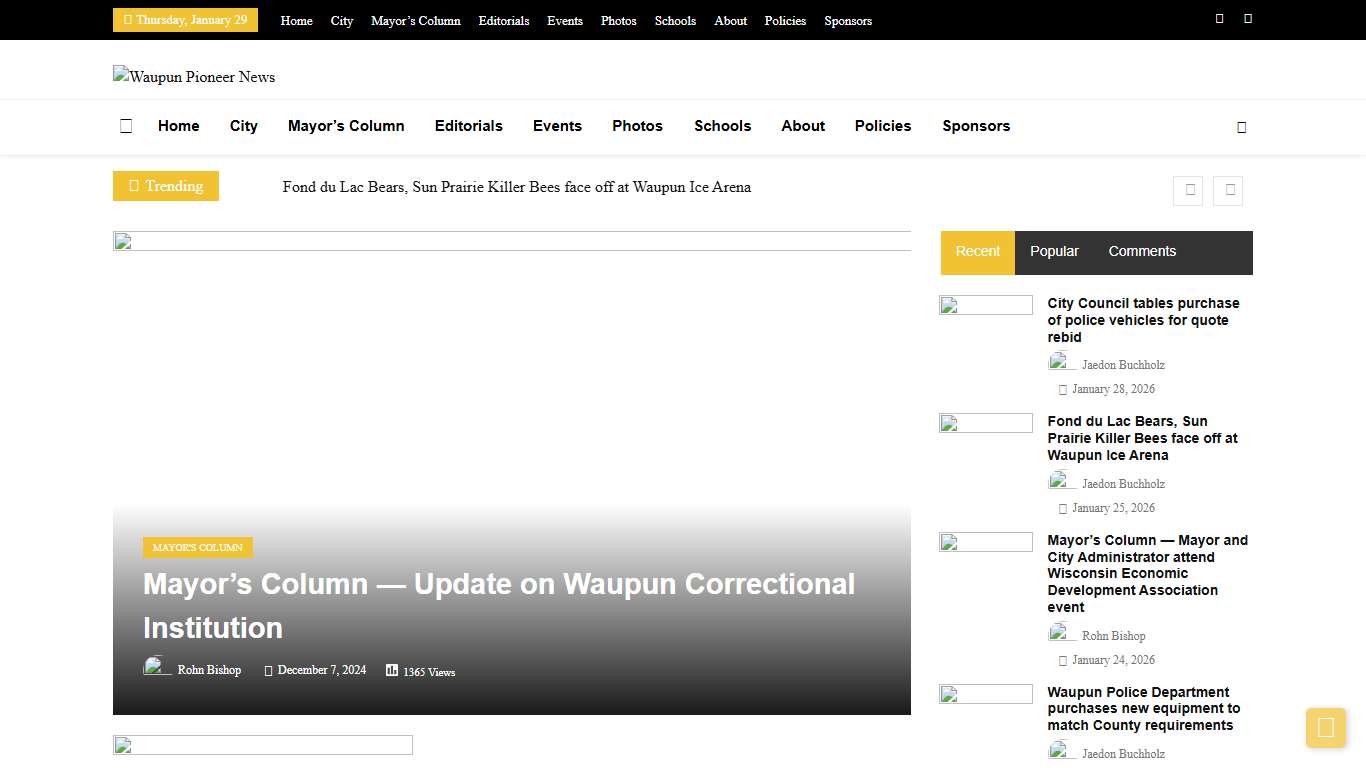The image size is (1366, 768).
Task: Click the search icon in the main navigation
Action: tap(1241, 127)
